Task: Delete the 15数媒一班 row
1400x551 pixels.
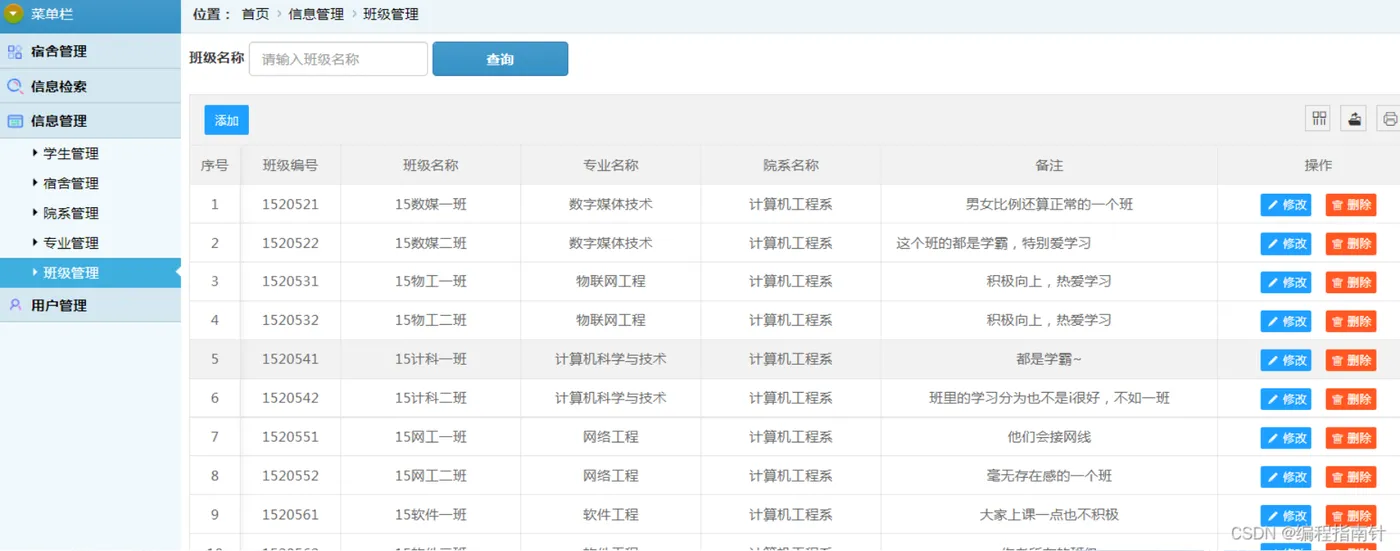Action: coord(1351,205)
